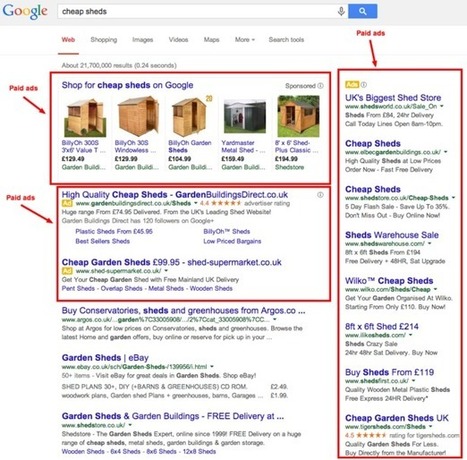Expand dropdown arrow next to elbecgardenbuildings.co.uk URL
467x460 pixels.
click(445, 152)
